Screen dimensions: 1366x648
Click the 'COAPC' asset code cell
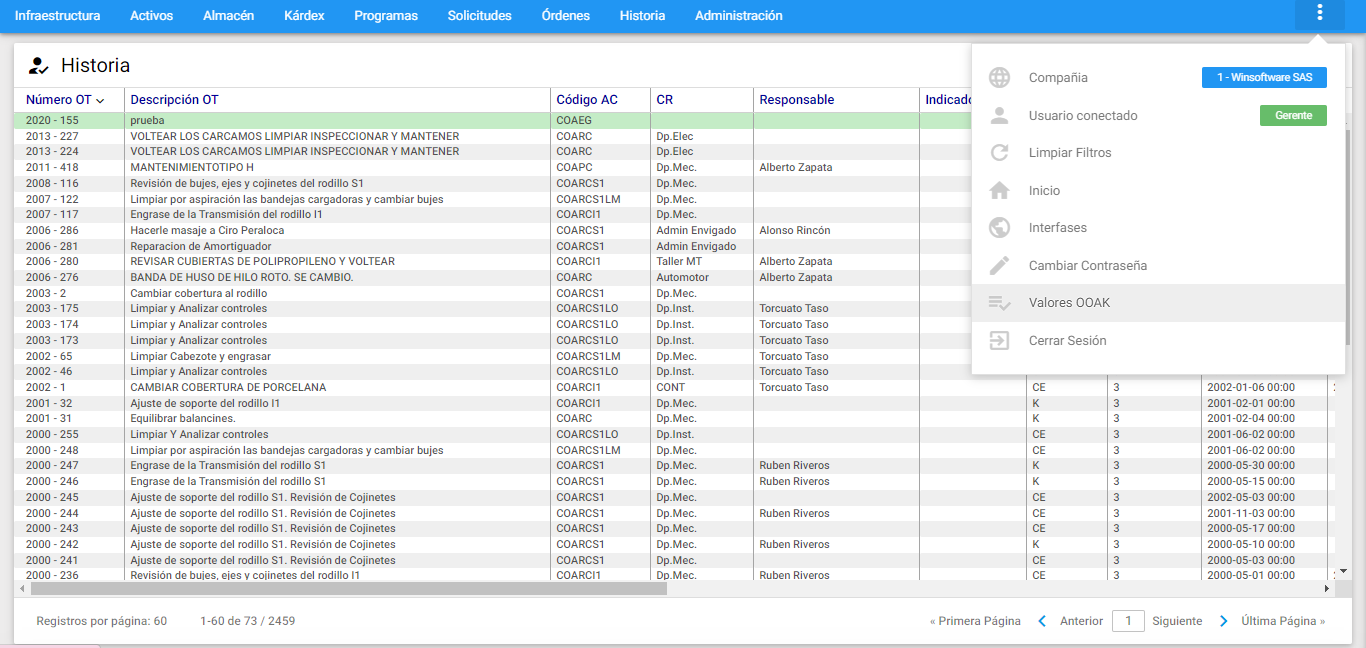click(x=574, y=167)
